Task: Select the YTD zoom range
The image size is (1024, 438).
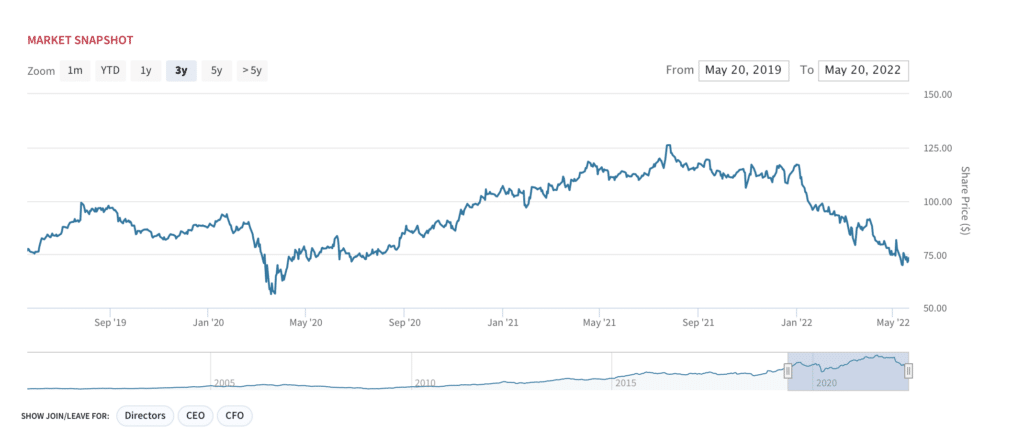Action: pyautogui.click(x=110, y=70)
